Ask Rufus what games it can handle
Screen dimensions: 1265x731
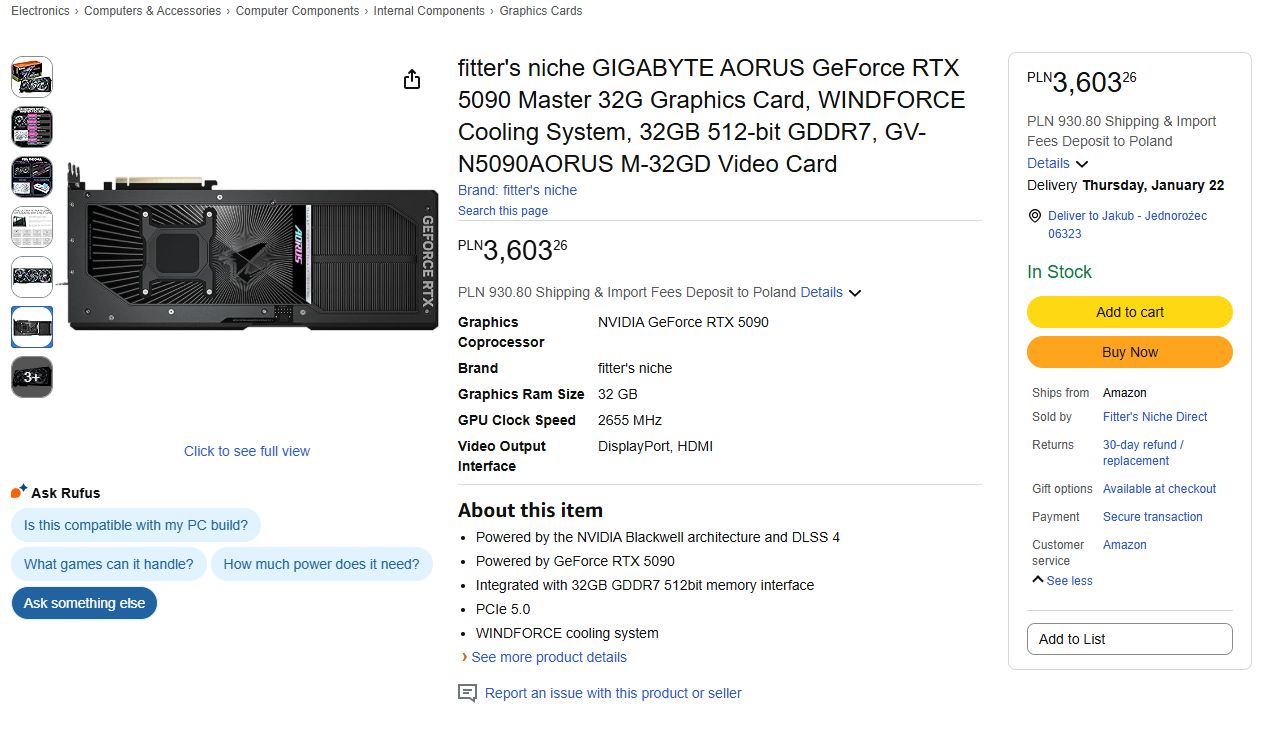(x=108, y=564)
